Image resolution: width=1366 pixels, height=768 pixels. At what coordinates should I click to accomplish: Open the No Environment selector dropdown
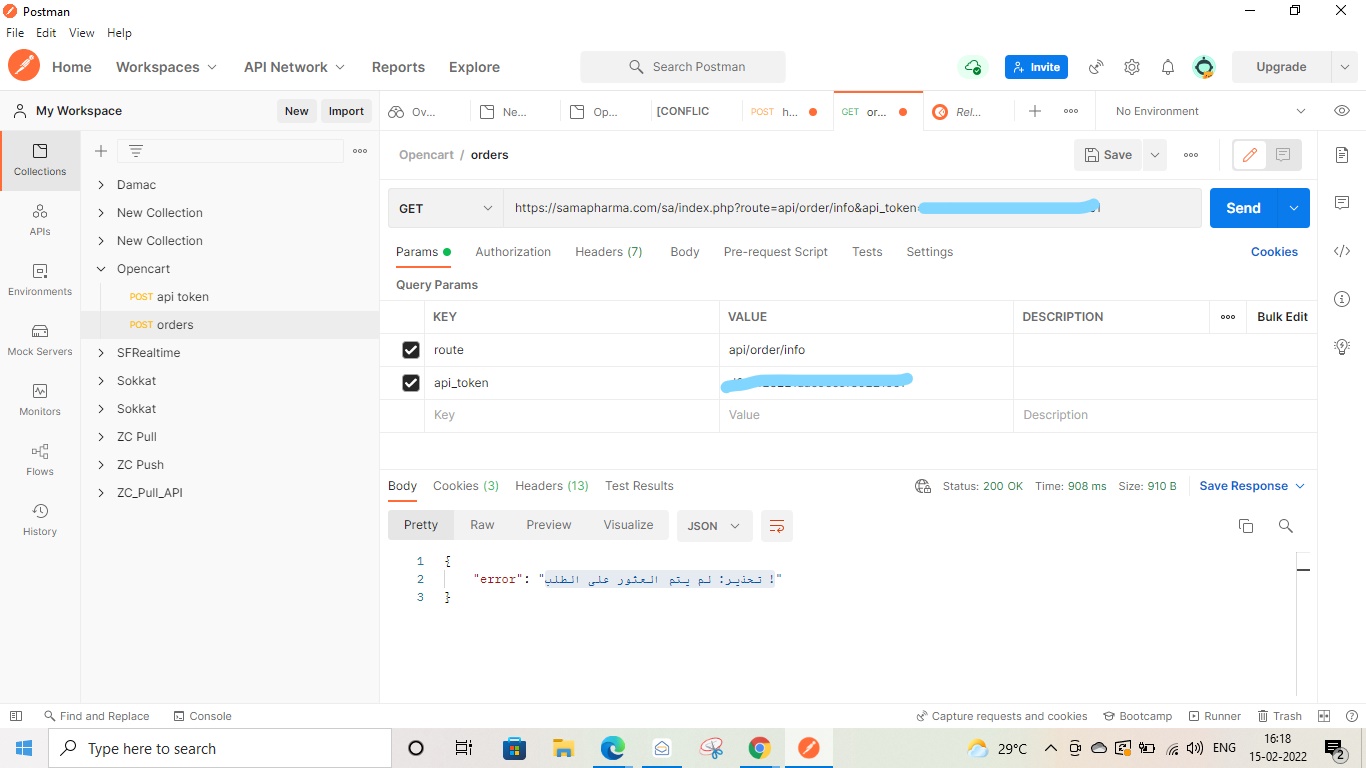tap(1210, 111)
